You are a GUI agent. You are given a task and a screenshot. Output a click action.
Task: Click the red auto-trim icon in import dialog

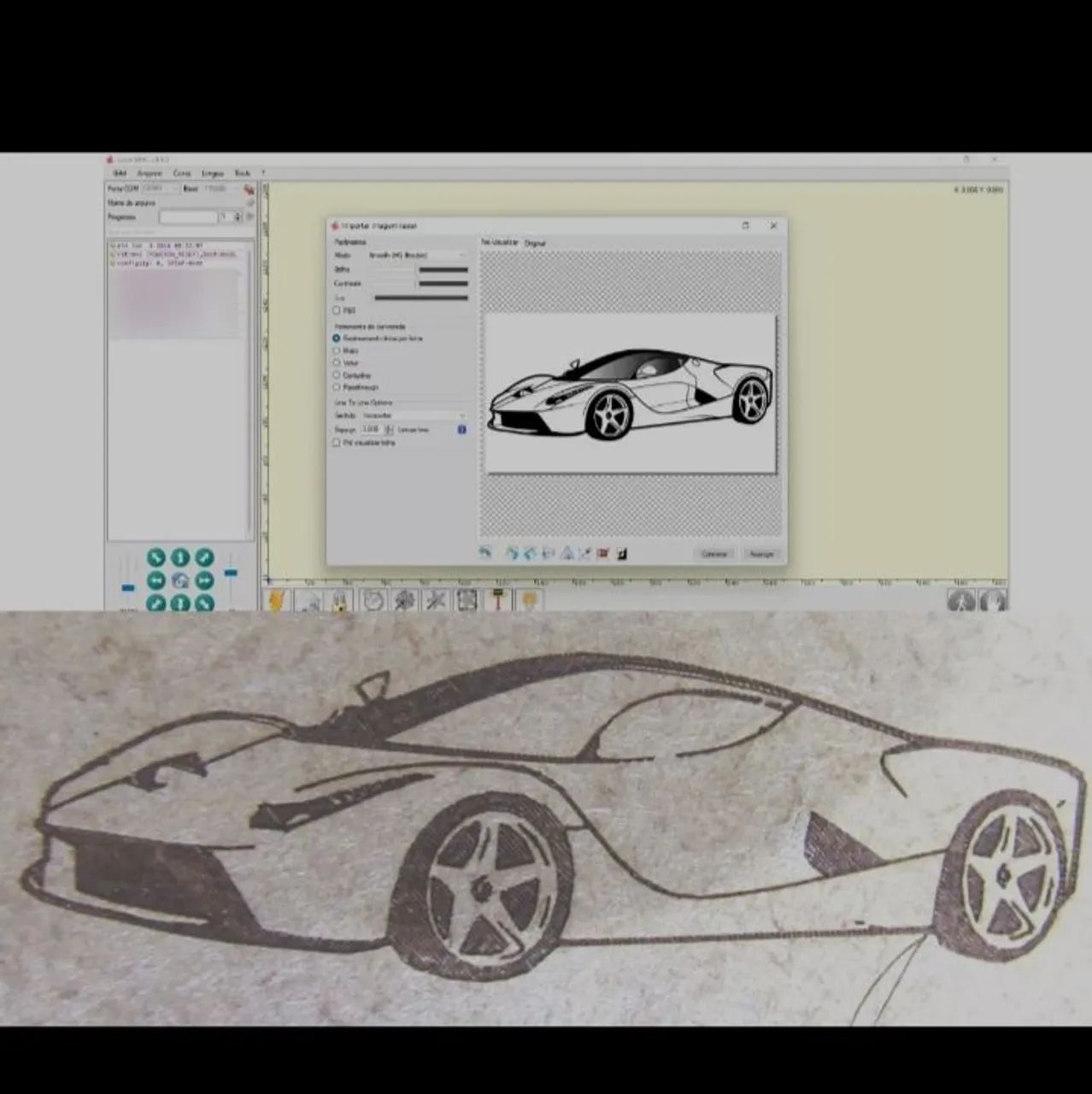603,553
